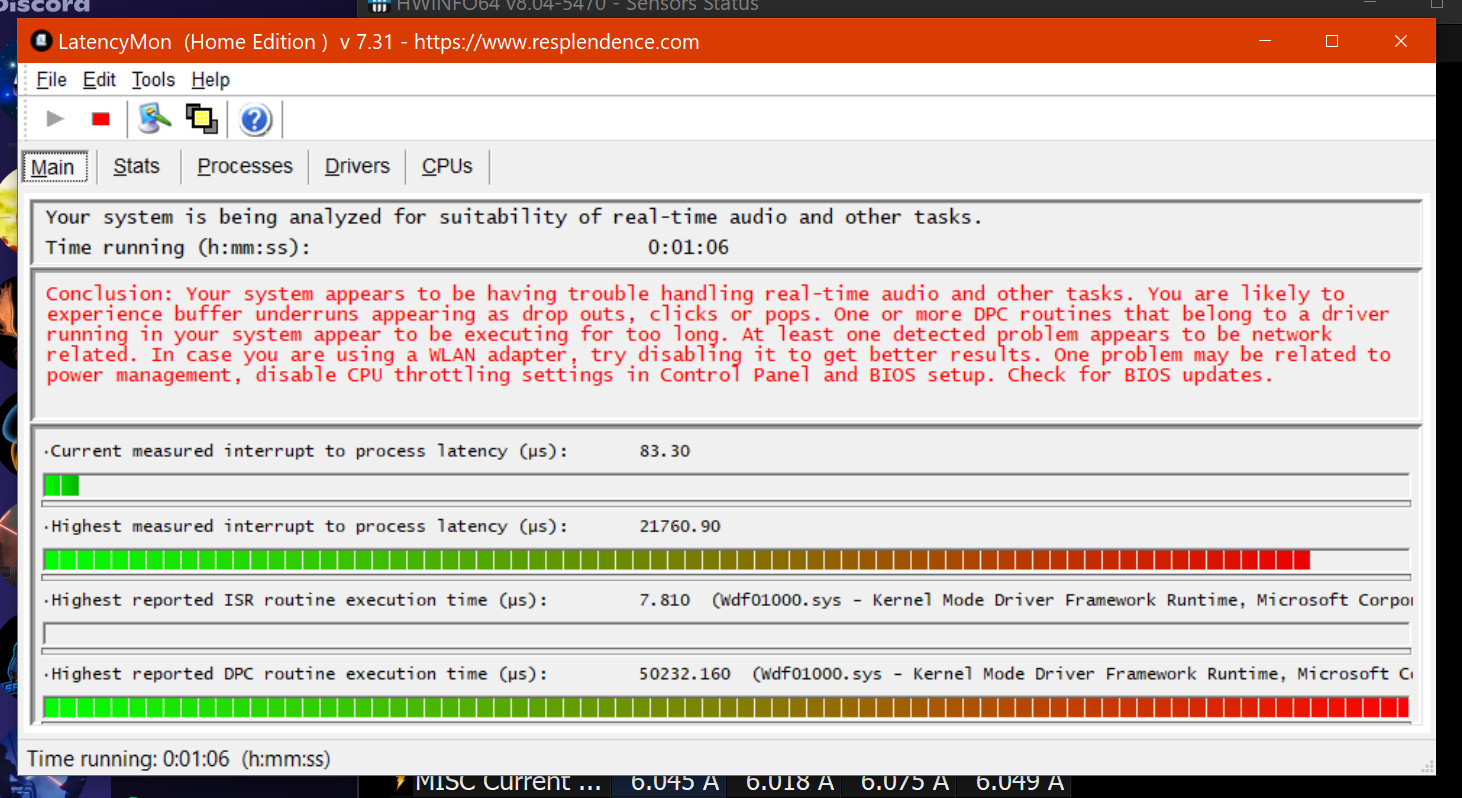This screenshot has height=798, width=1462.
Task: Open the Tools menu
Action: click(x=153, y=80)
